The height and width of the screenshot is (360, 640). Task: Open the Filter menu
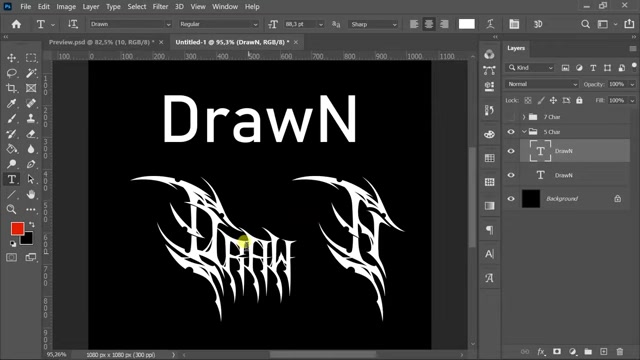click(160, 7)
